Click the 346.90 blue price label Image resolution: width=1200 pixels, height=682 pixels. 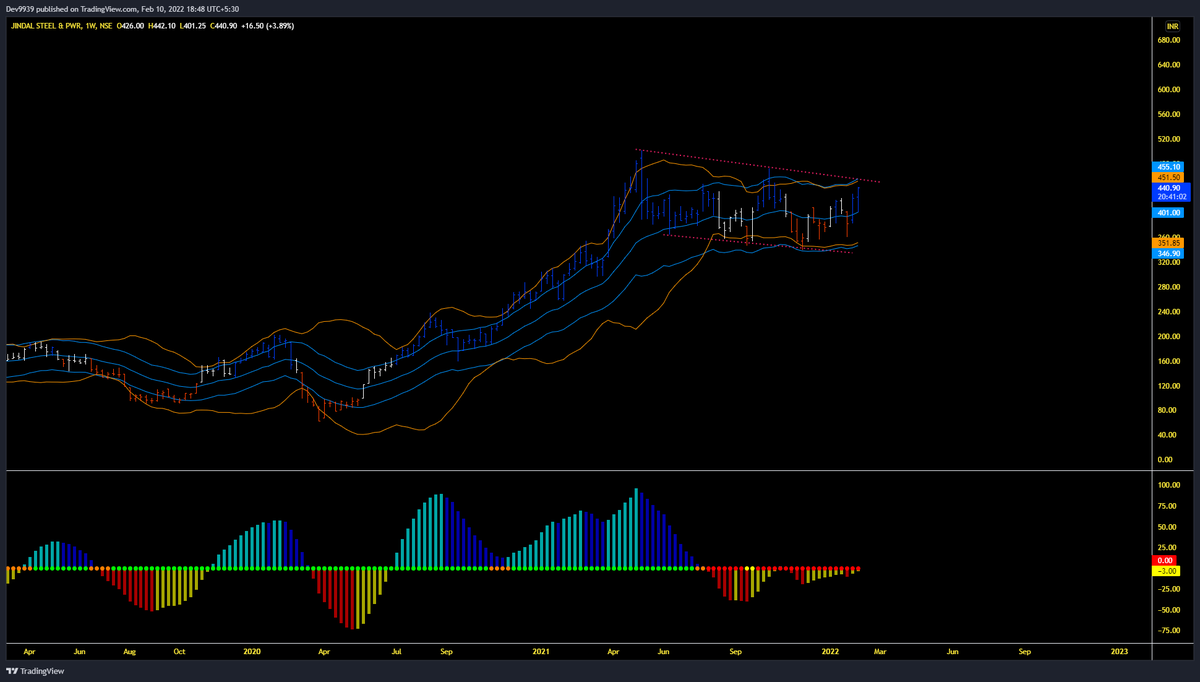pos(1170,254)
